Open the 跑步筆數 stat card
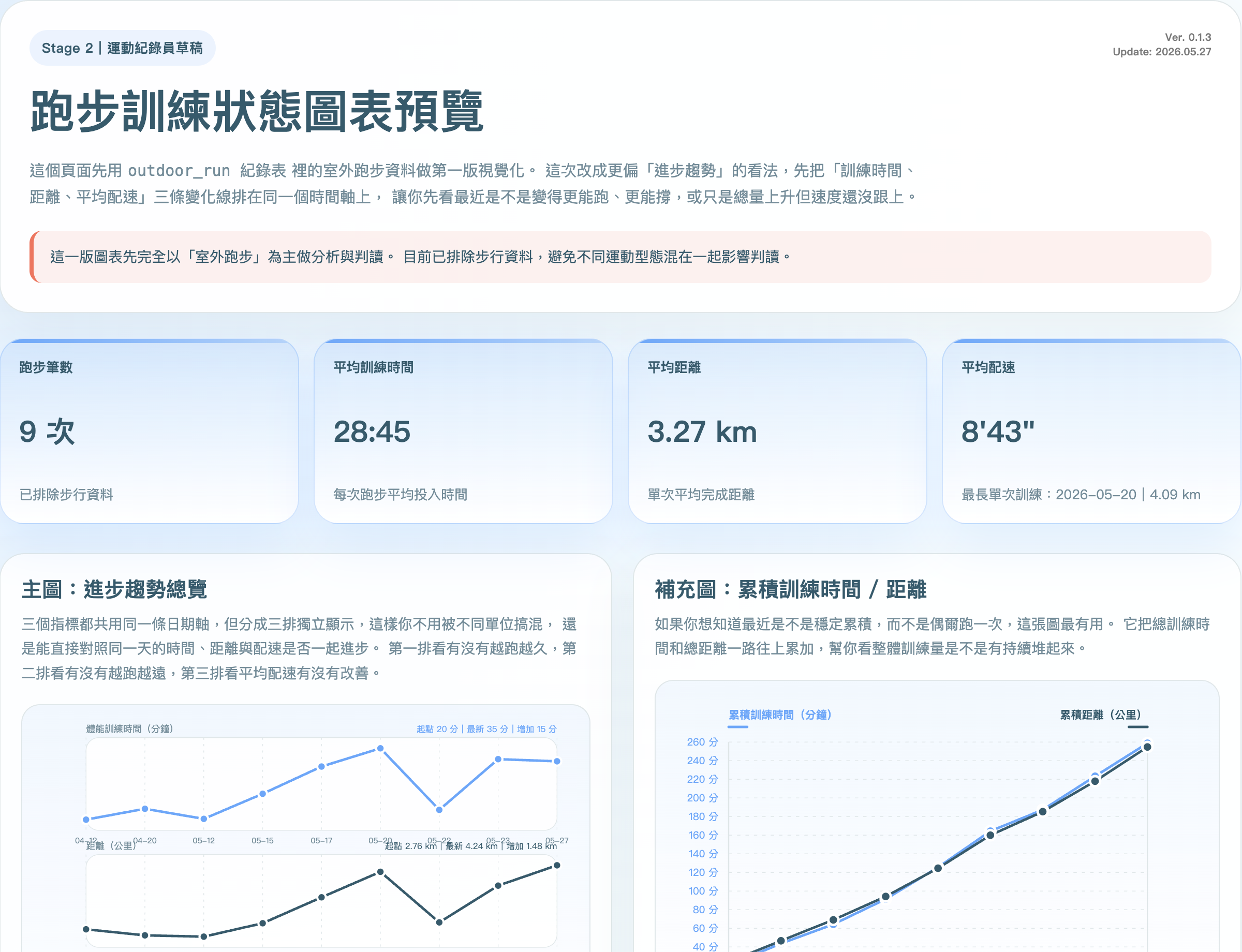 (150, 431)
